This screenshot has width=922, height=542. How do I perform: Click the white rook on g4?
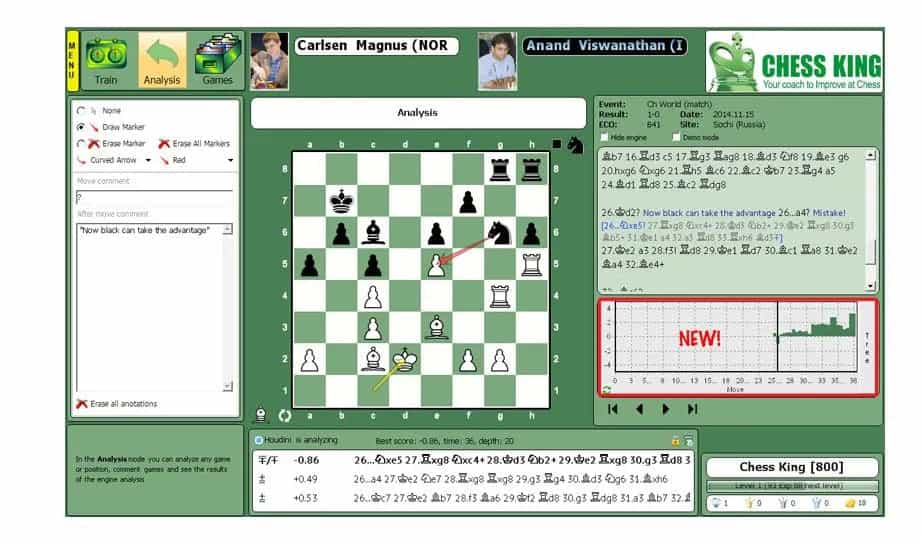[500, 296]
